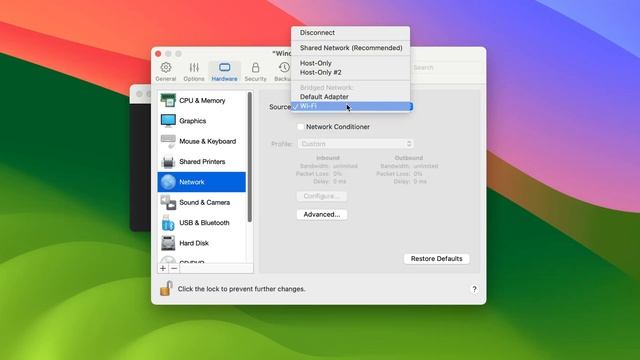Open Advanced... network settings
Viewport: 640px width, 360px height.
(322, 214)
